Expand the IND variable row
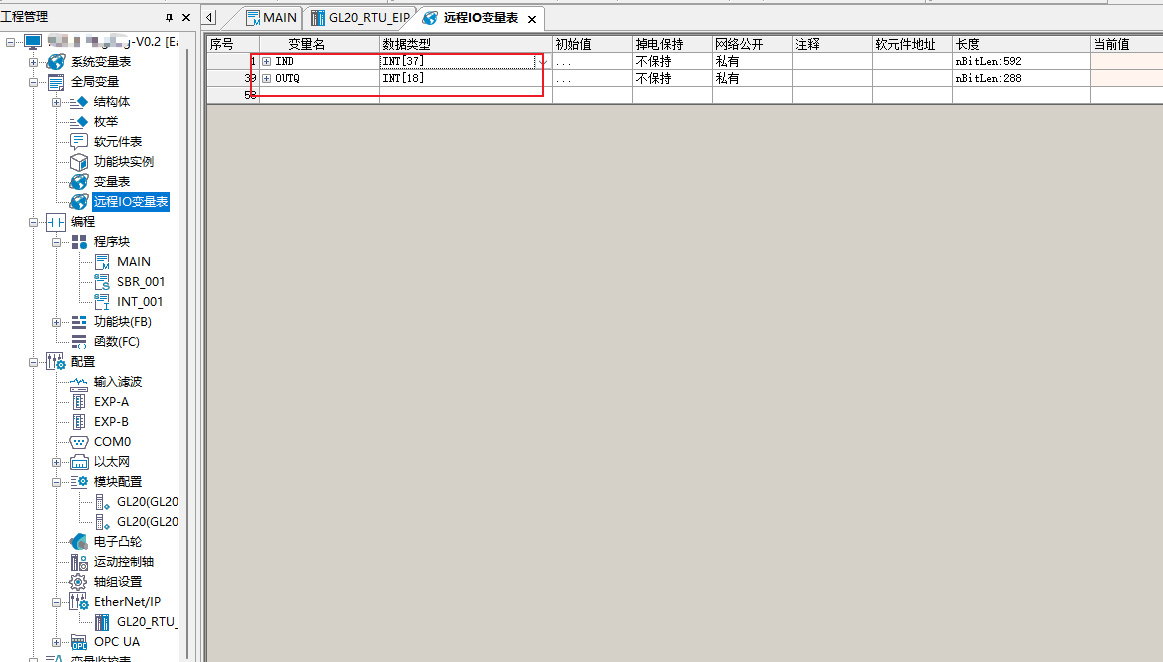The height and width of the screenshot is (662, 1163). point(266,62)
